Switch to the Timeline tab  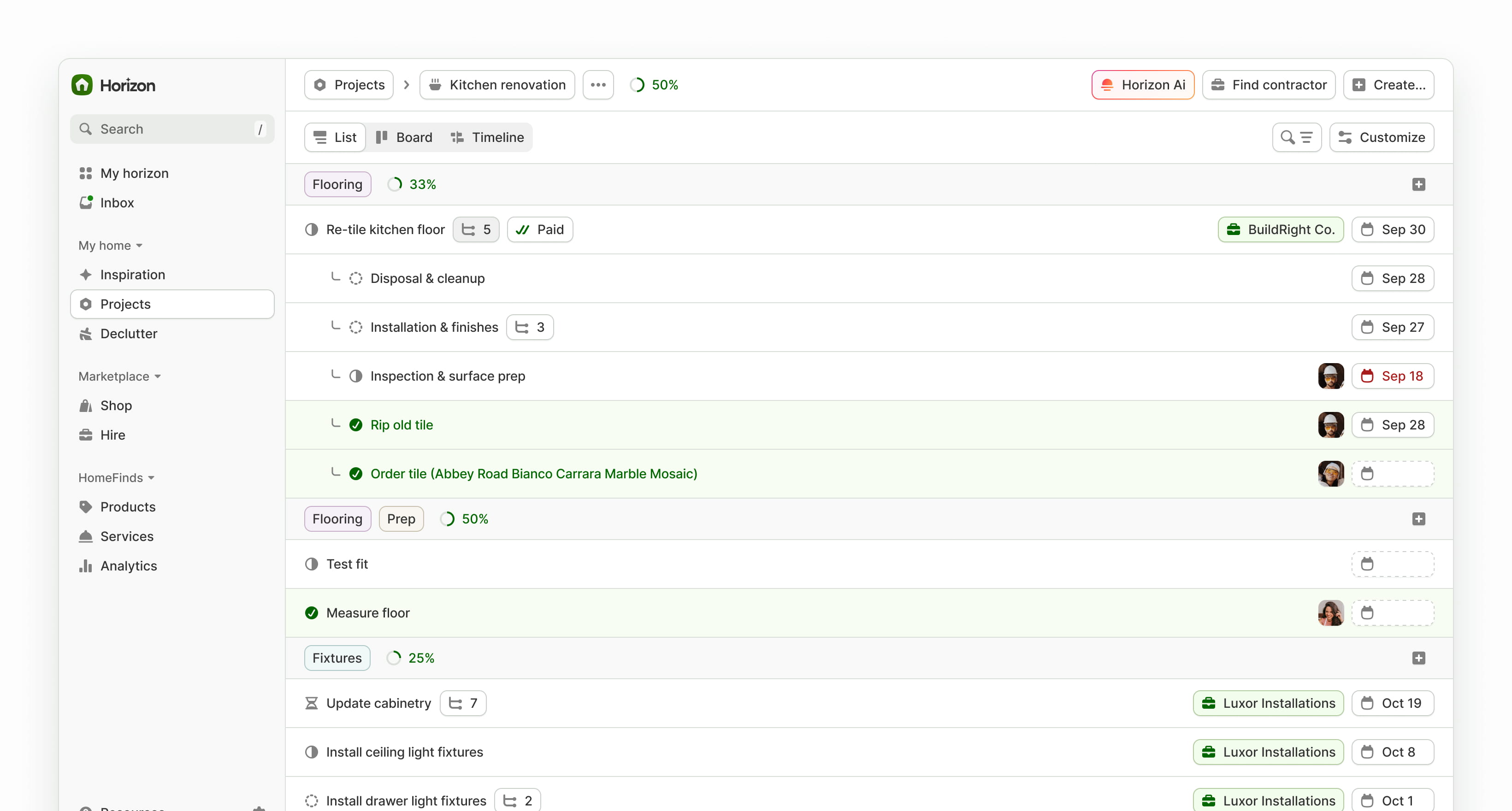pos(488,137)
